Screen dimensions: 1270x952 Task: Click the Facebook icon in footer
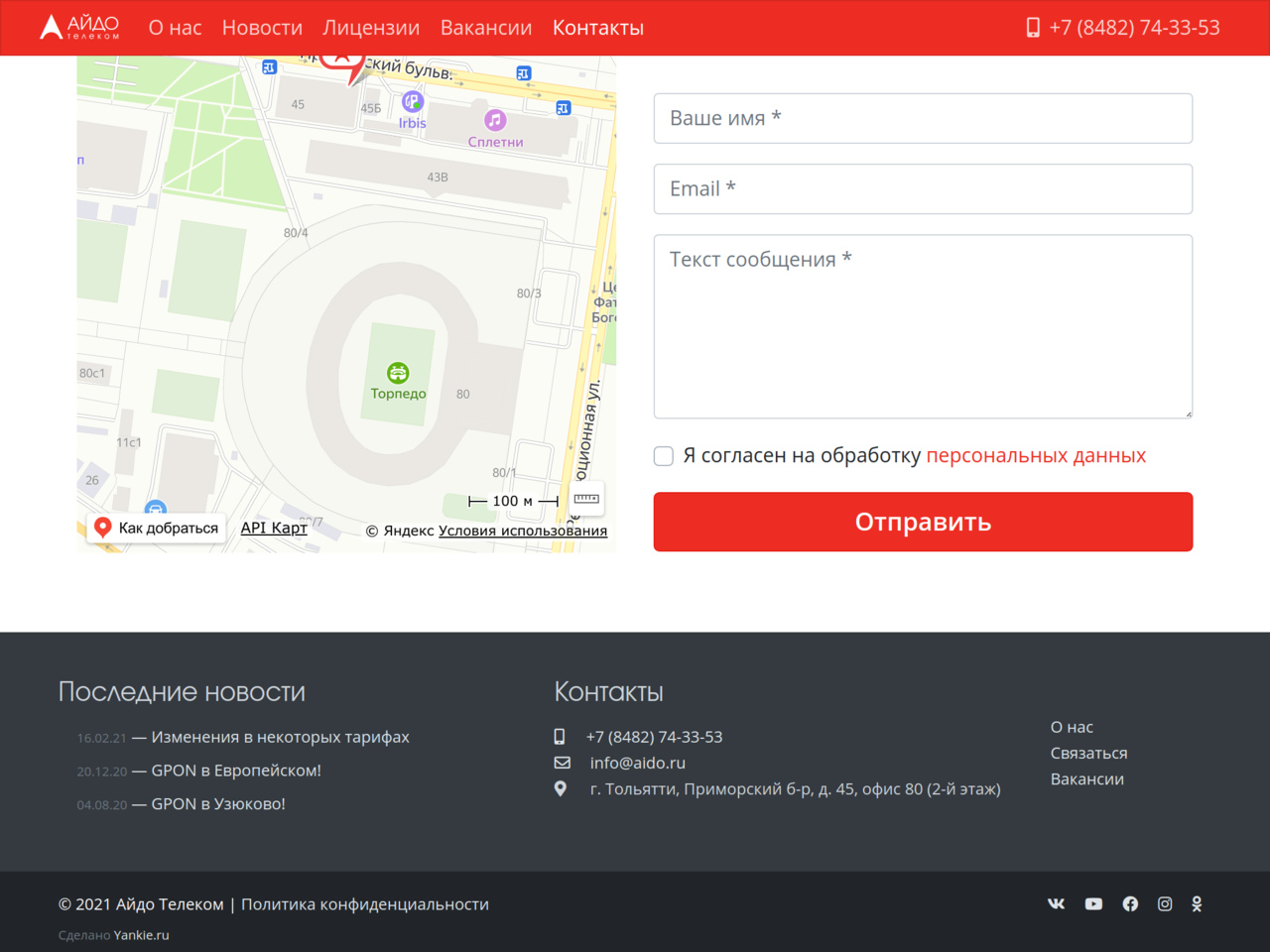(x=1130, y=903)
